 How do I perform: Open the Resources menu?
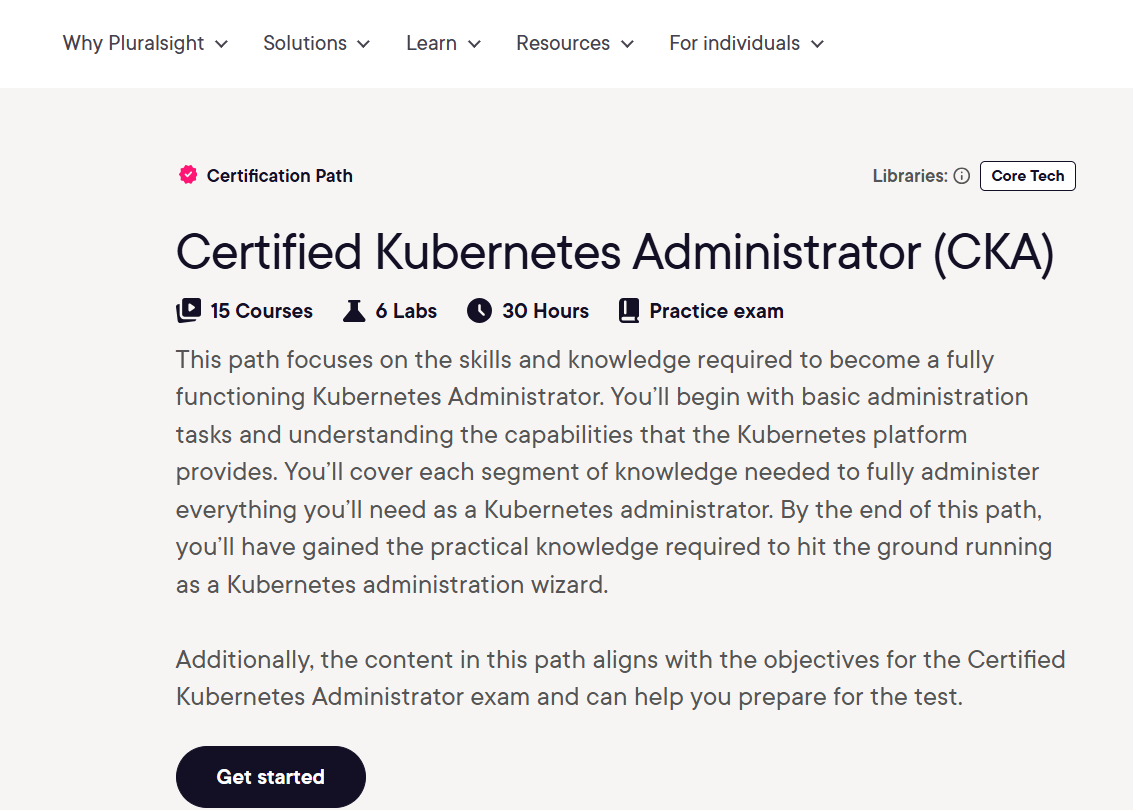point(574,43)
